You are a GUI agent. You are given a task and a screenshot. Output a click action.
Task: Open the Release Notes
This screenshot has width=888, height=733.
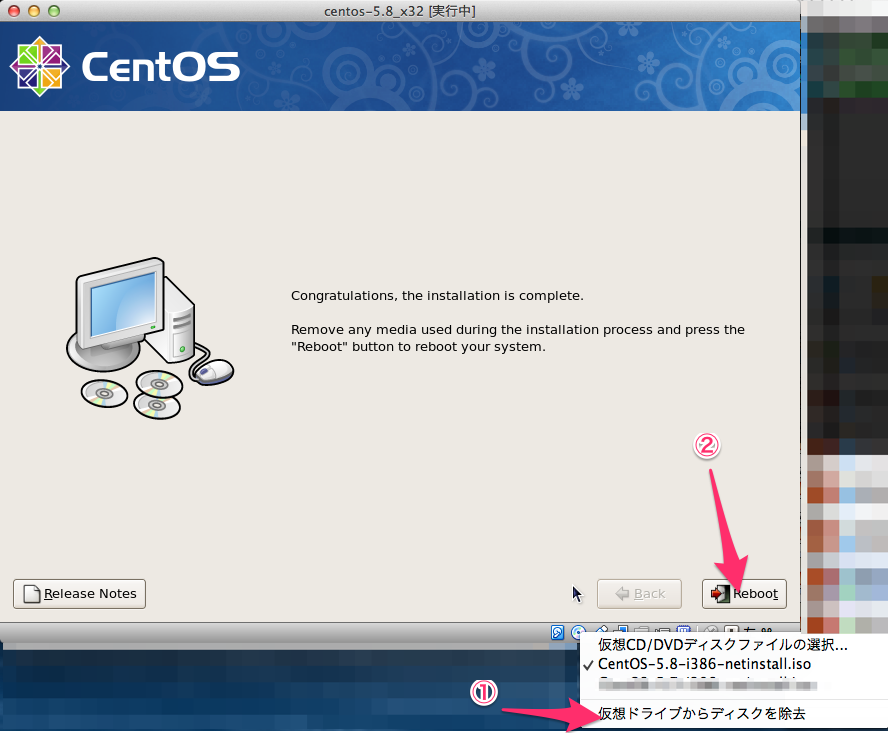coord(79,594)
